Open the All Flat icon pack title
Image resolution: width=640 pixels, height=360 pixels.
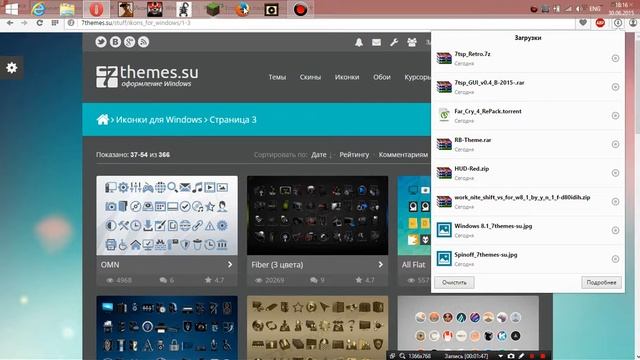(413, 264)
